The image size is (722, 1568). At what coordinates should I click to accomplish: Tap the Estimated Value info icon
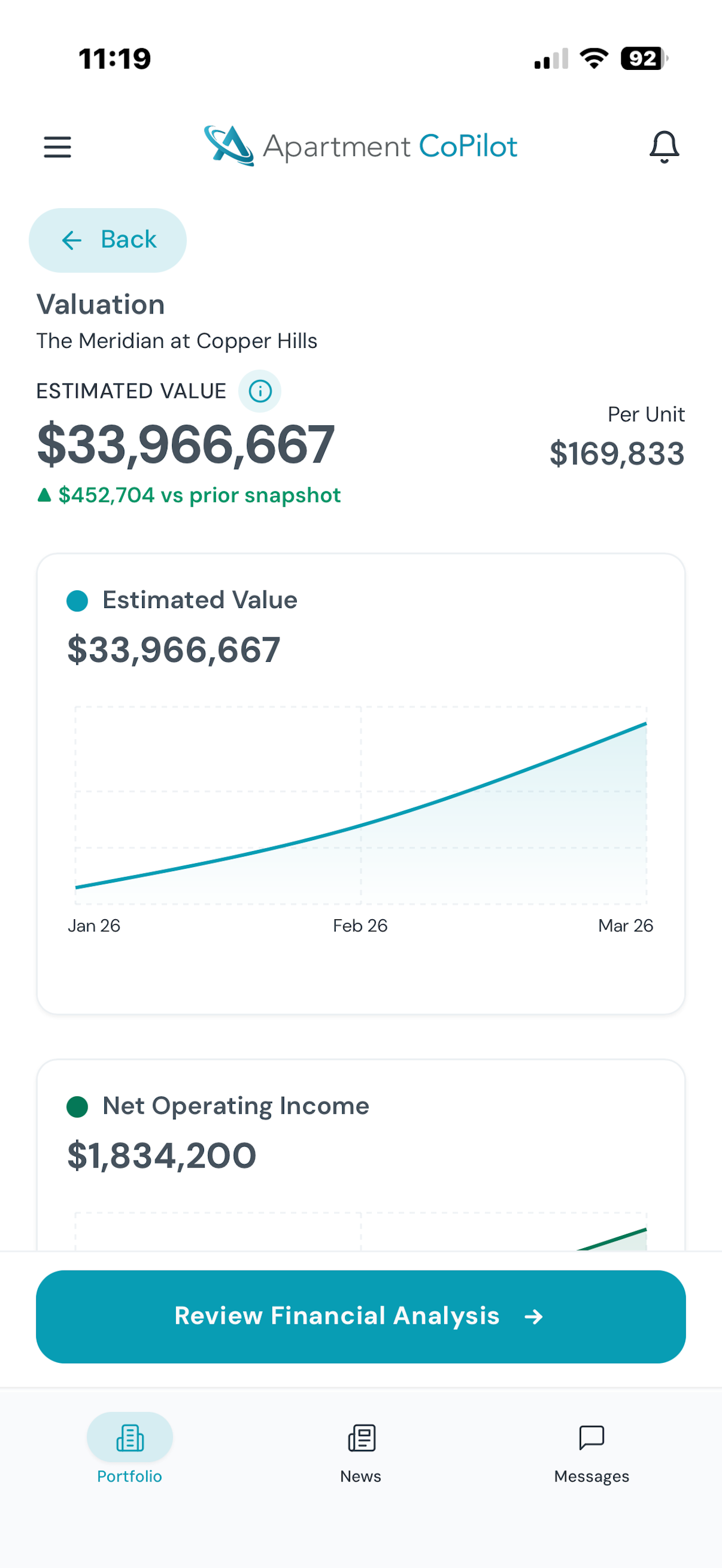point(260,391)
